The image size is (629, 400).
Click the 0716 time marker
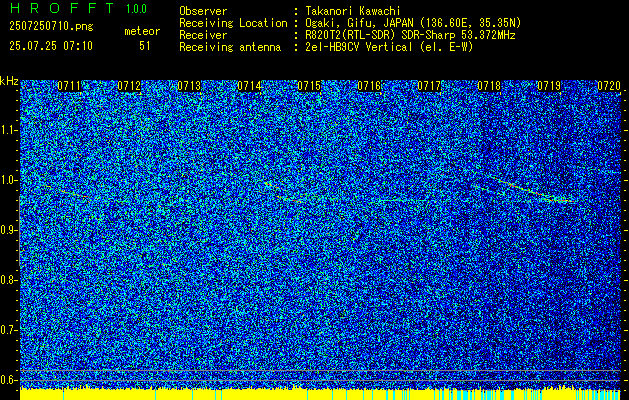coord(369,86)
